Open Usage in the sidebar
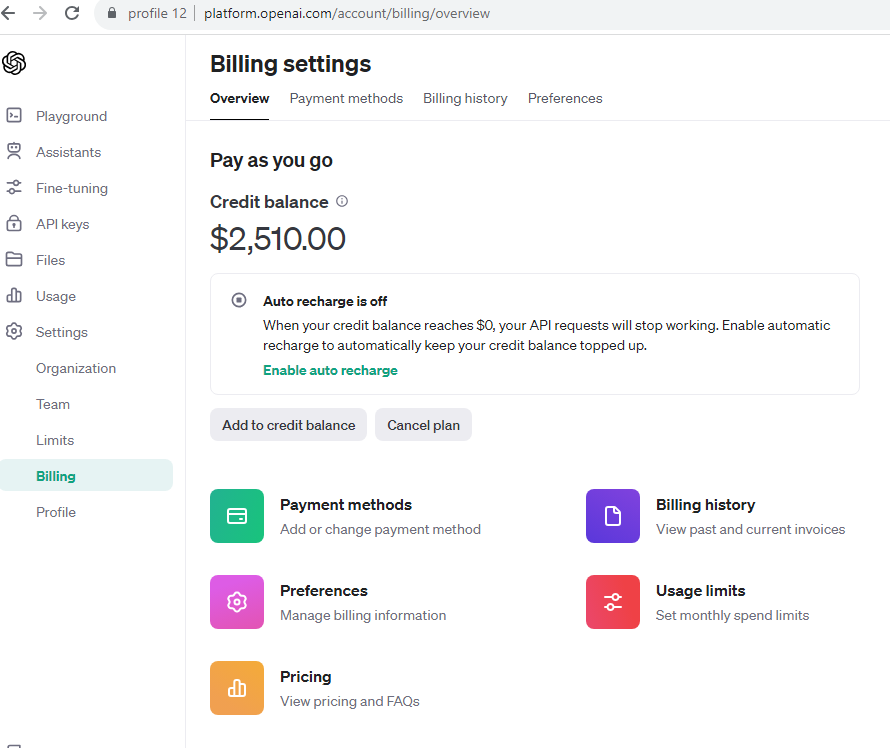 click(56, 296)
